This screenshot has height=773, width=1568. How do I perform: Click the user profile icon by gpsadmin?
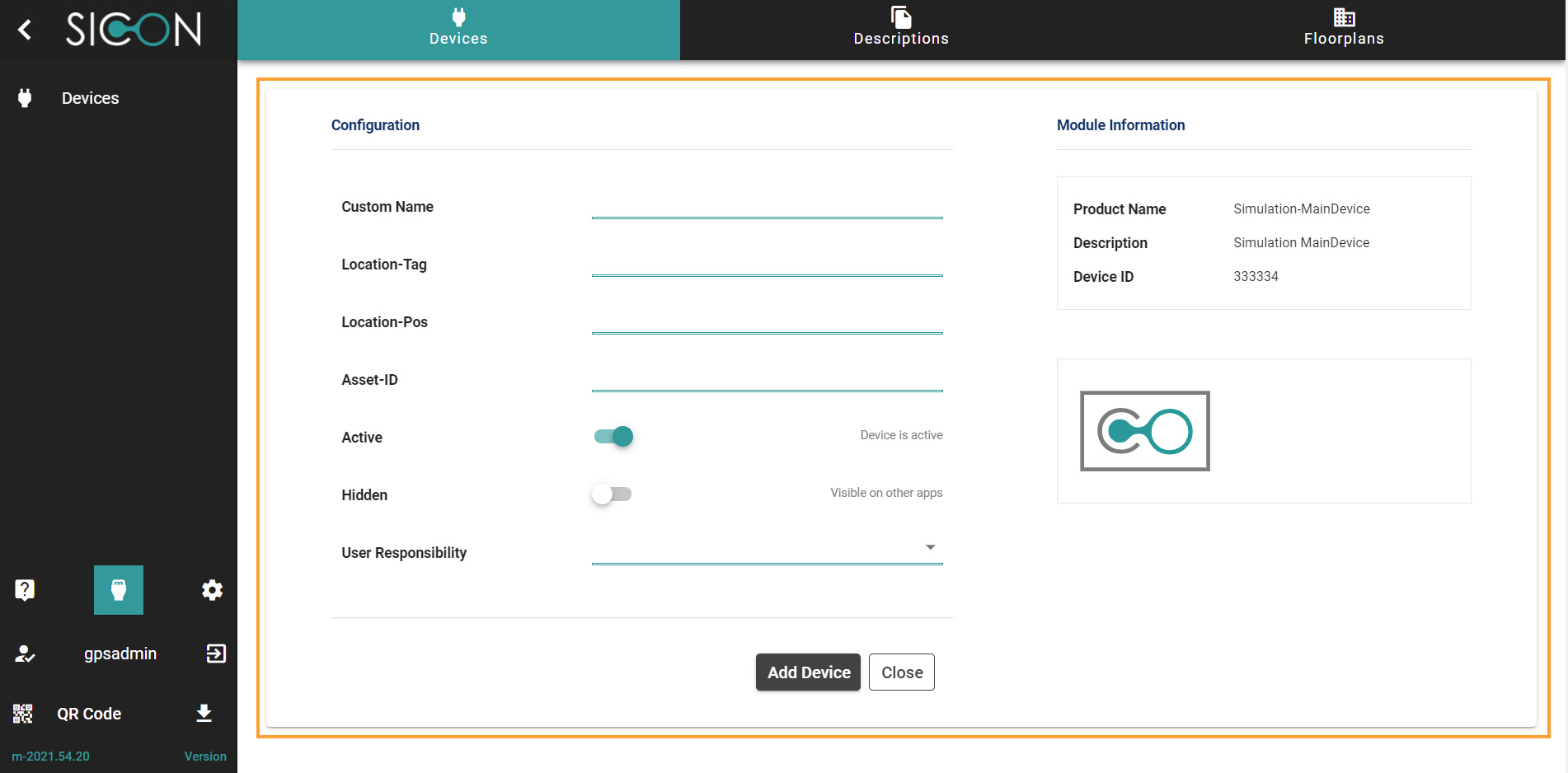[25, 654]
